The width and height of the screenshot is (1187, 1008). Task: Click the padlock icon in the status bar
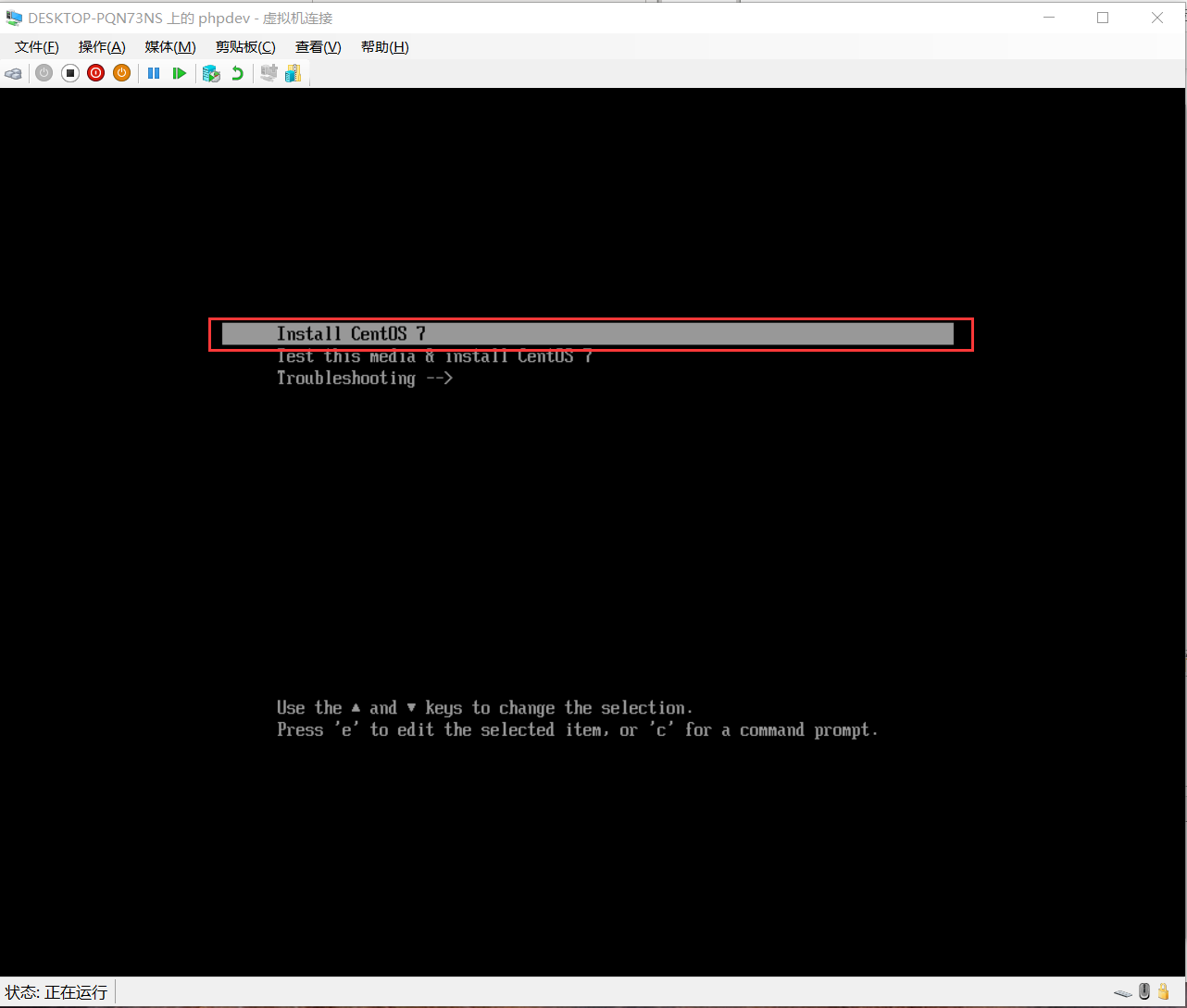pyautogui.click(x=1163, y=991)
